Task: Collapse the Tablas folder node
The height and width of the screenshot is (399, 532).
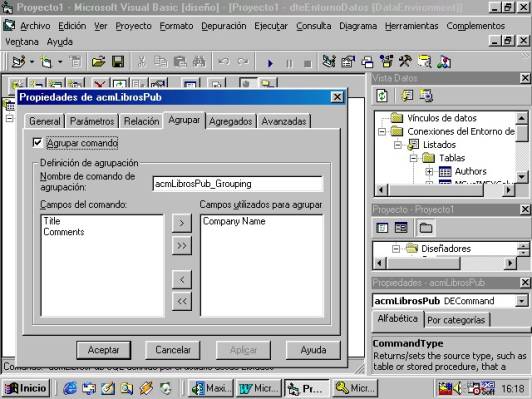Action: [413, 158]
